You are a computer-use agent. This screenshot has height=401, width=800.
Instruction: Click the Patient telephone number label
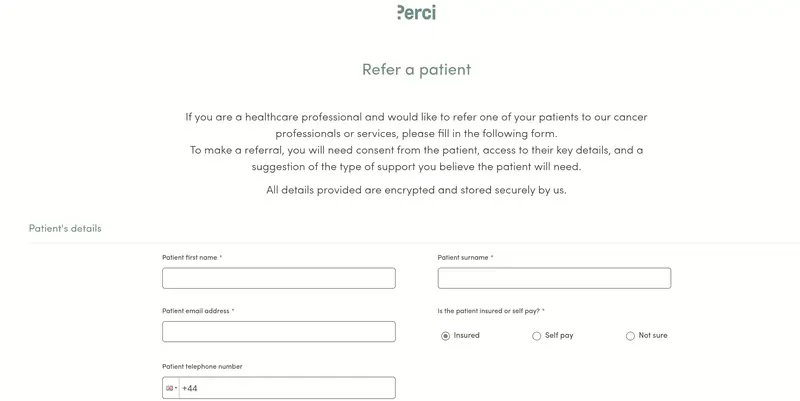point(202,366)
